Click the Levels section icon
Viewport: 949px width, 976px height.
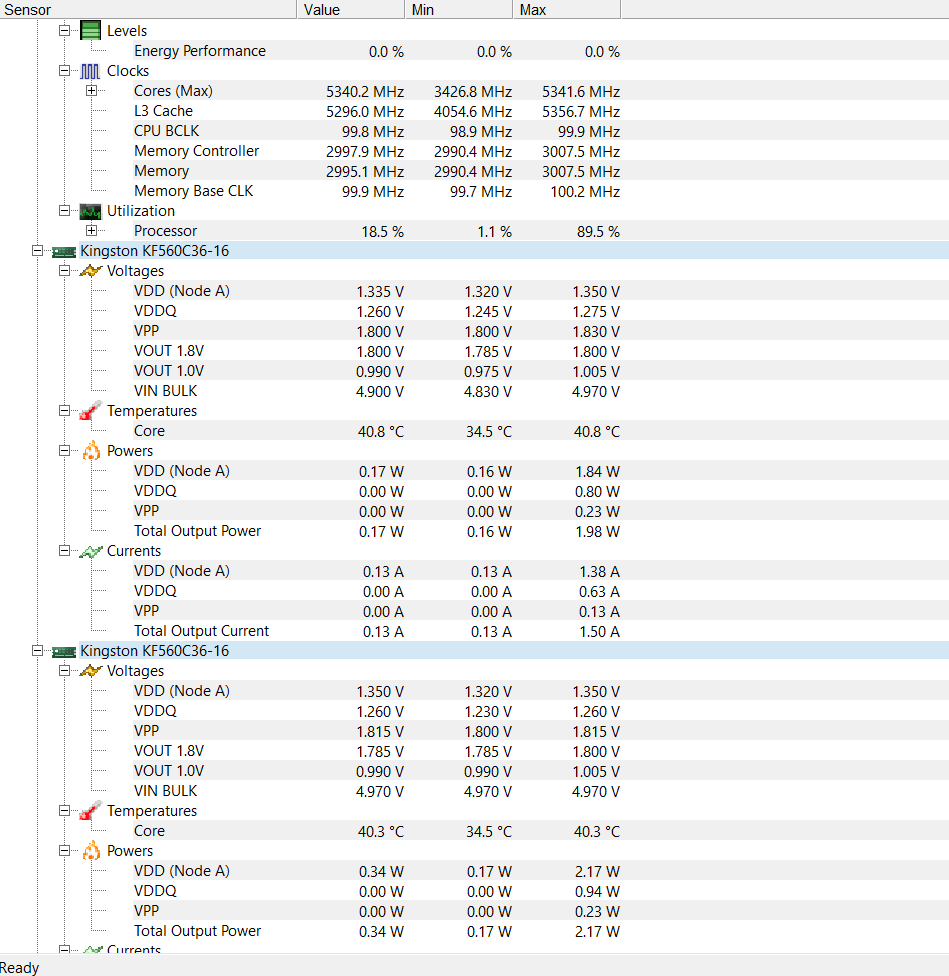pyautogui.click(x=90, y=30)
